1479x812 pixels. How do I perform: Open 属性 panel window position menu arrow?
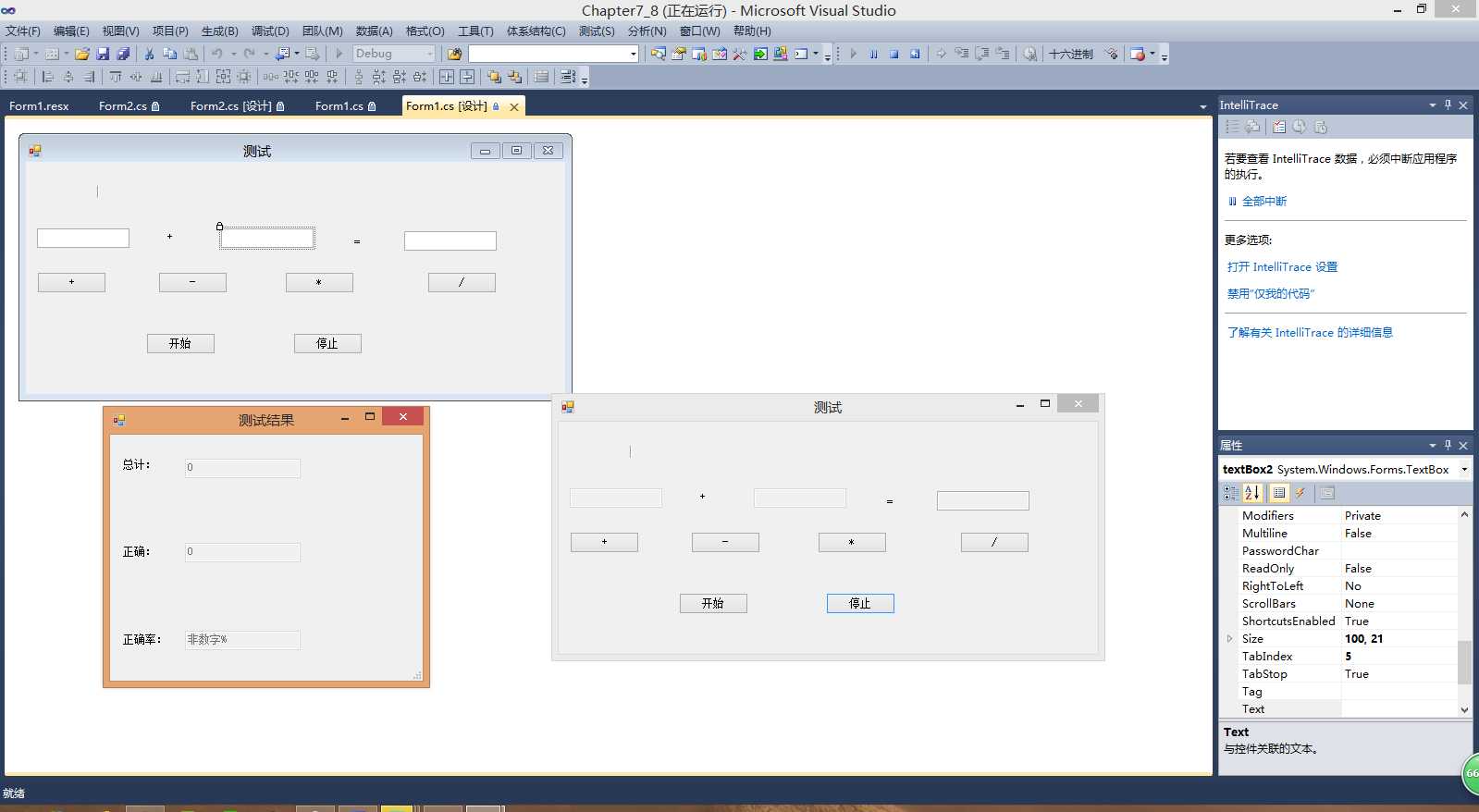pos(1432,445)
